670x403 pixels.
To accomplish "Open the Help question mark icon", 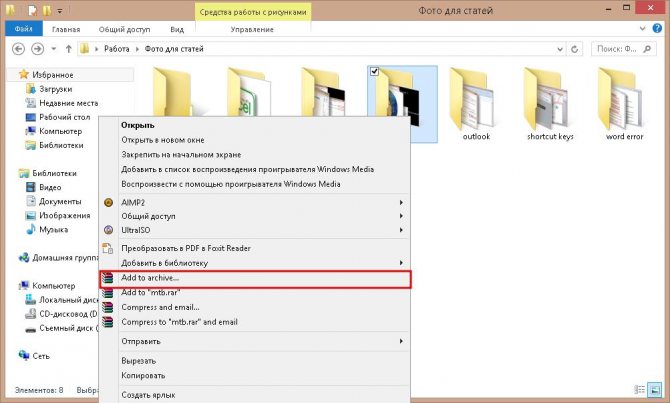I will [657, 29].
